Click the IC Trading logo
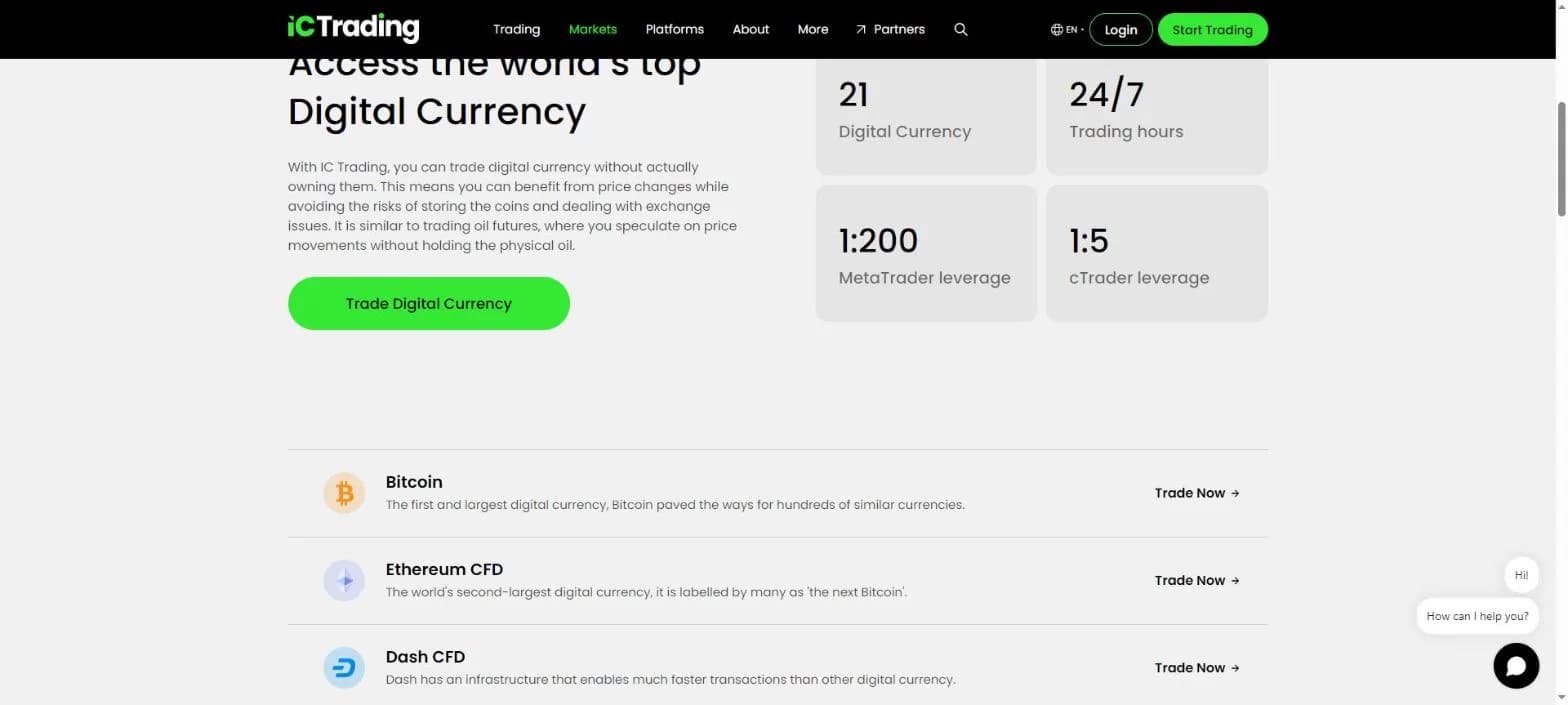 point(353,28)
